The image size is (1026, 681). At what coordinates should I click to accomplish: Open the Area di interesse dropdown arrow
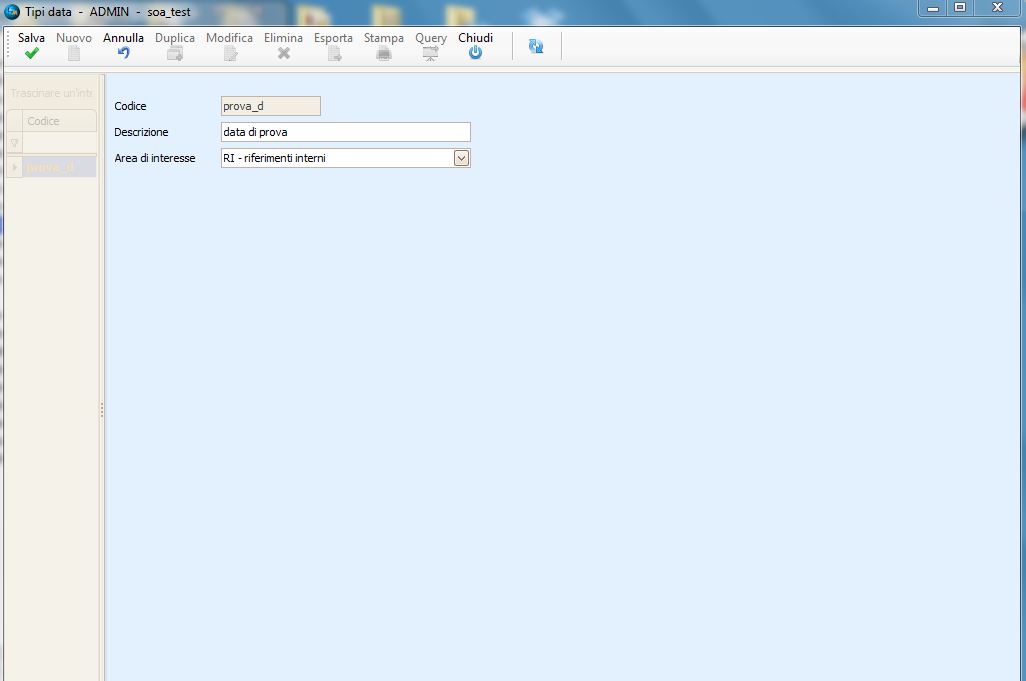(x=461, y=158)
